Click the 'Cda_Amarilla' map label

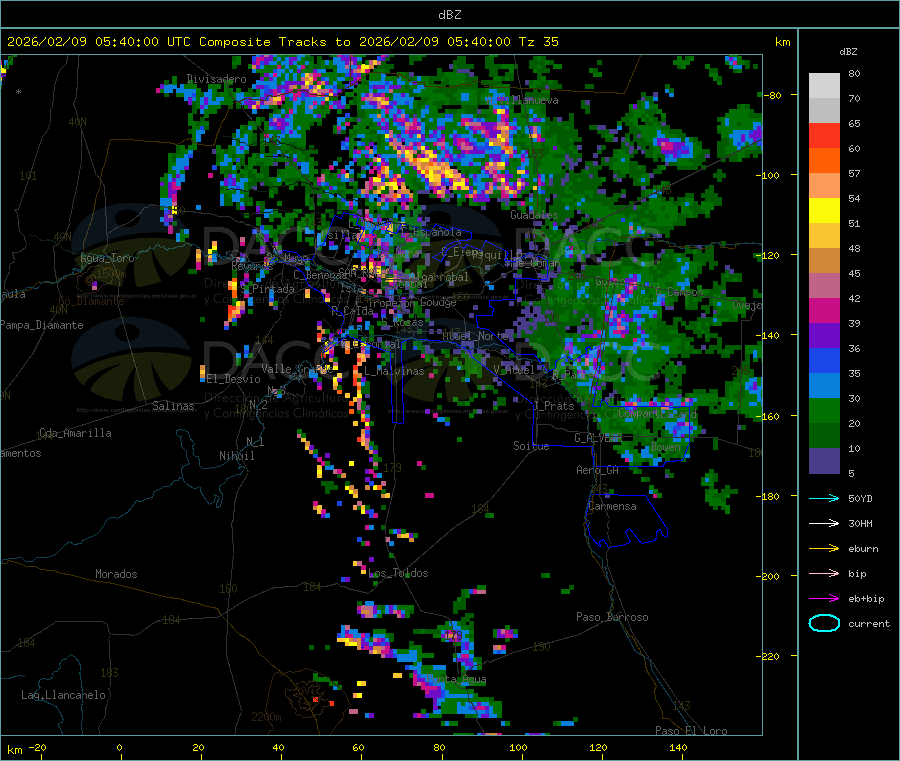click(75, 433)
